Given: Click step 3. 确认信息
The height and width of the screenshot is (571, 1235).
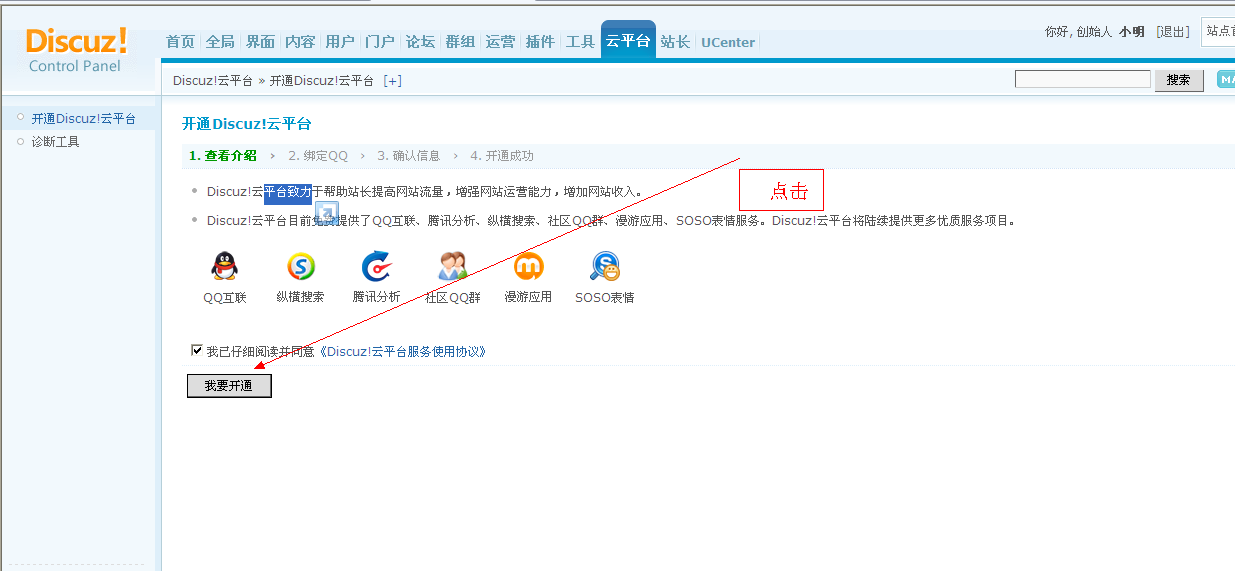Looking at the screenshot, I should 408,156.
